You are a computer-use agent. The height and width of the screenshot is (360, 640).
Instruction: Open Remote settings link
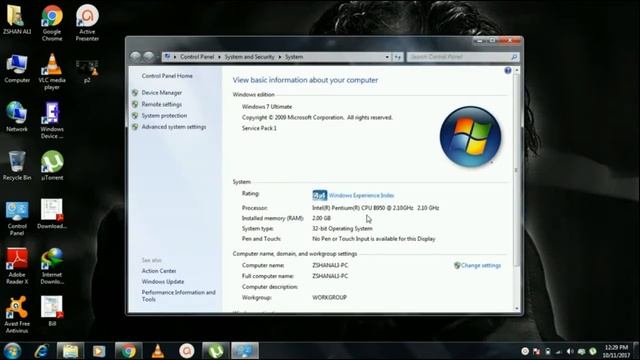(162, 104)
